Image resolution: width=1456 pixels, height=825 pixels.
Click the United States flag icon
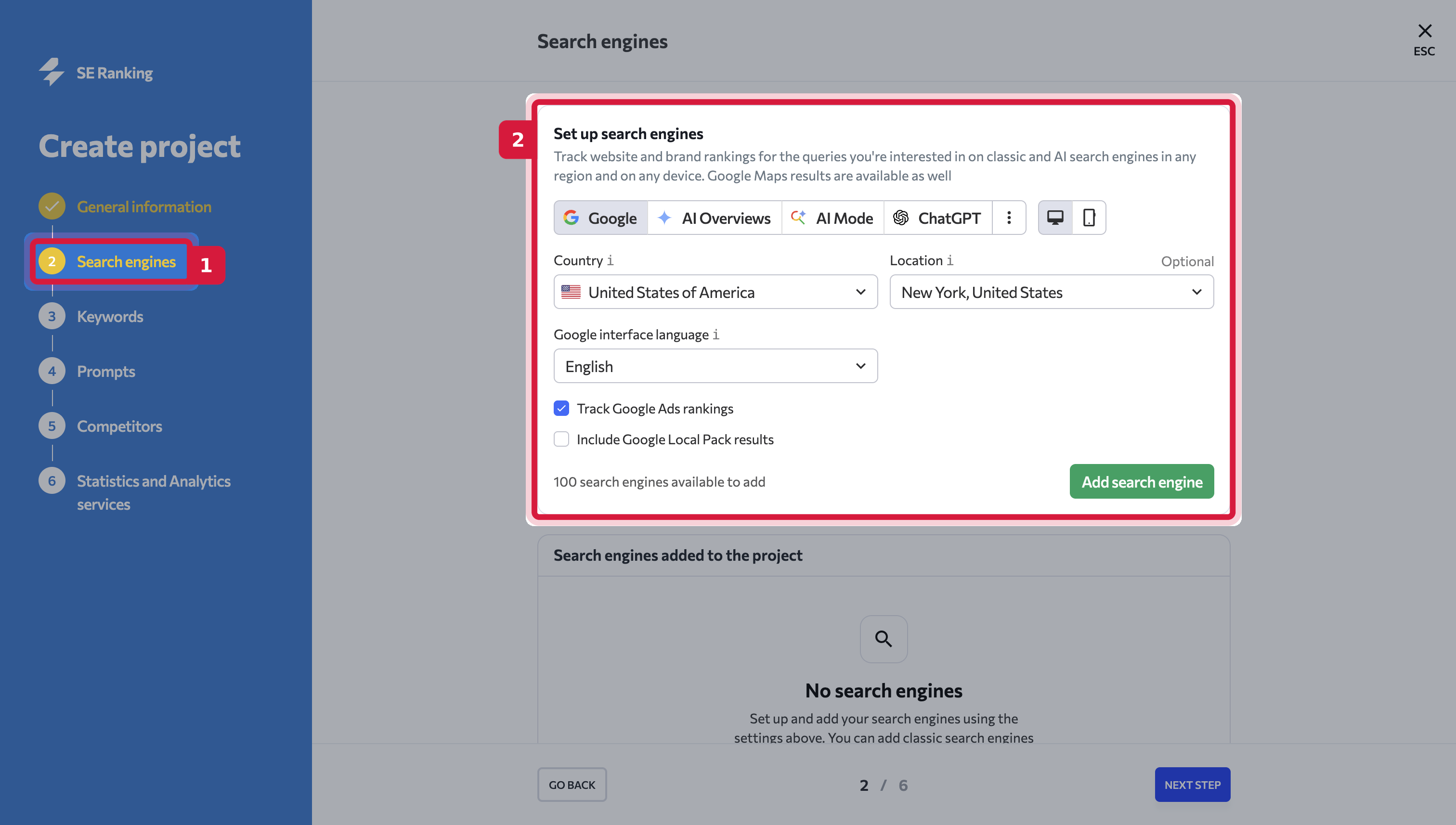(571, 292)
